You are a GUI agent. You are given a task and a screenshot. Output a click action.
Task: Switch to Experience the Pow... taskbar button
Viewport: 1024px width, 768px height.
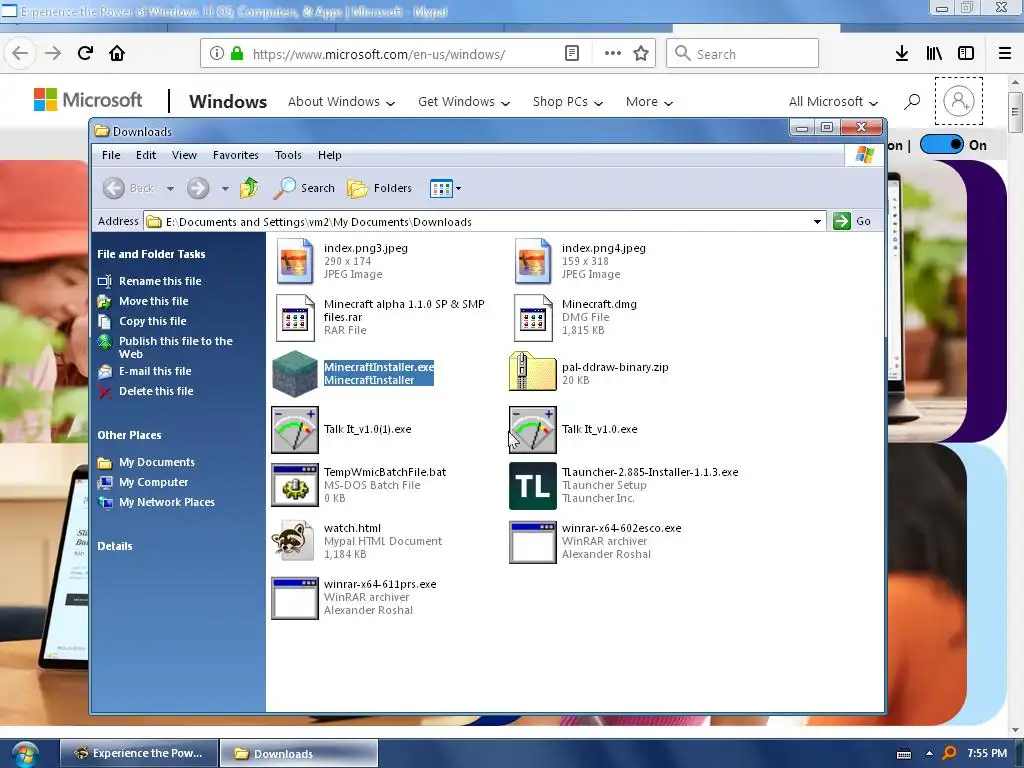click(138, 753)
